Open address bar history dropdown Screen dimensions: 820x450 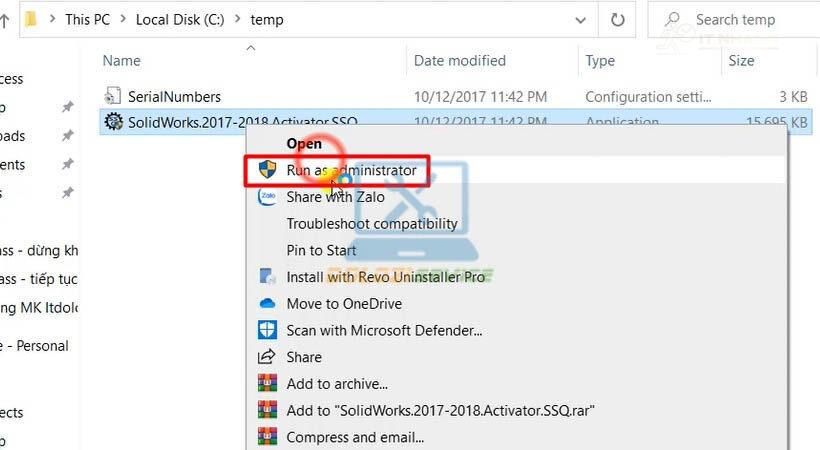(581, 19)
